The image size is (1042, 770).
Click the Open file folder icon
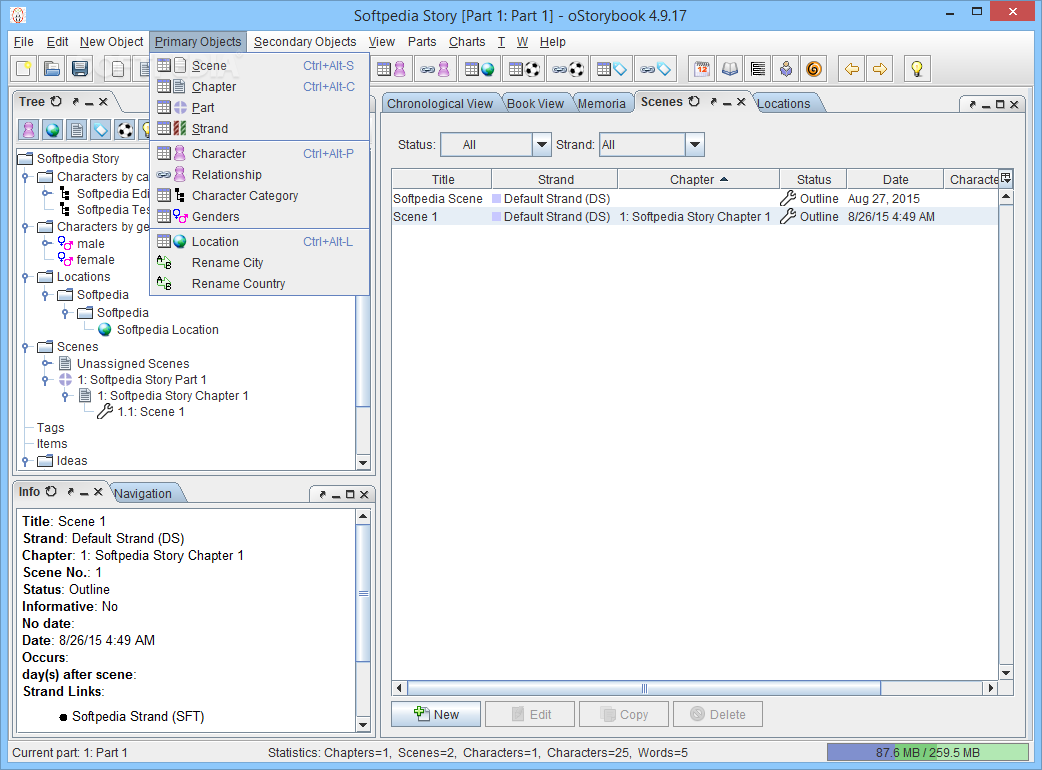[x=52, y=68]
